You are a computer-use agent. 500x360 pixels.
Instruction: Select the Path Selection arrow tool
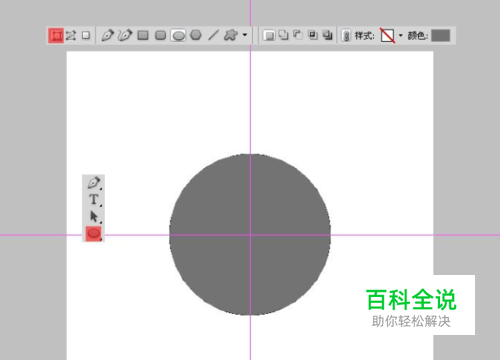[94, 217]
